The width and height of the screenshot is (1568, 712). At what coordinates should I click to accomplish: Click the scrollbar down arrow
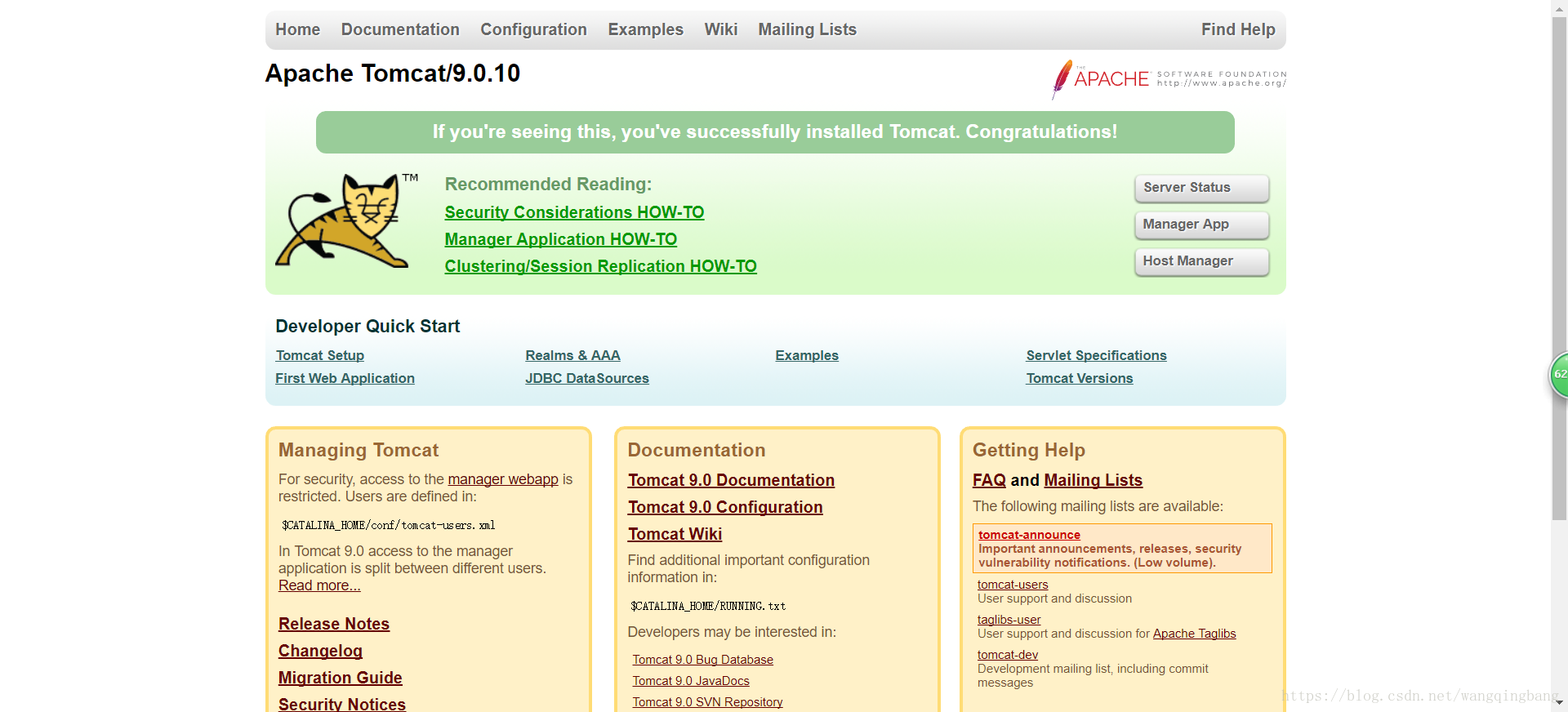click(1559, 703)
